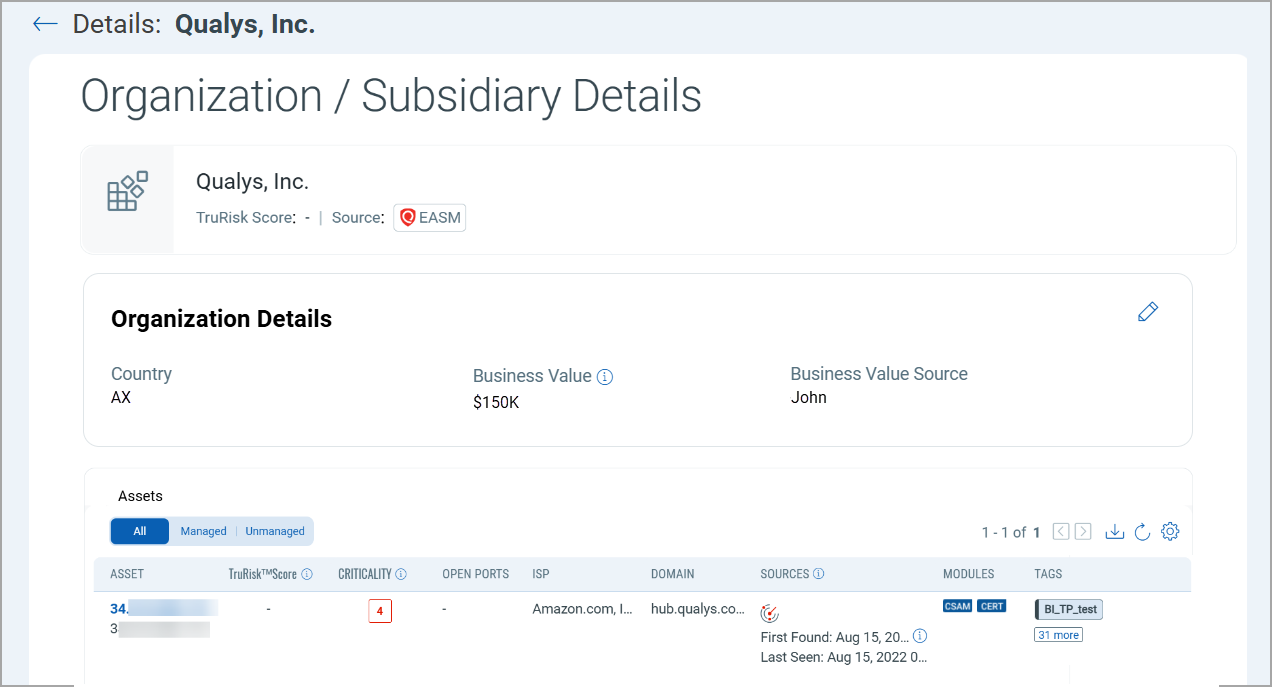This screenshot has height=687, width=1272.
Task: Switch to the Unmanaged assets filter
Action: 275,531
